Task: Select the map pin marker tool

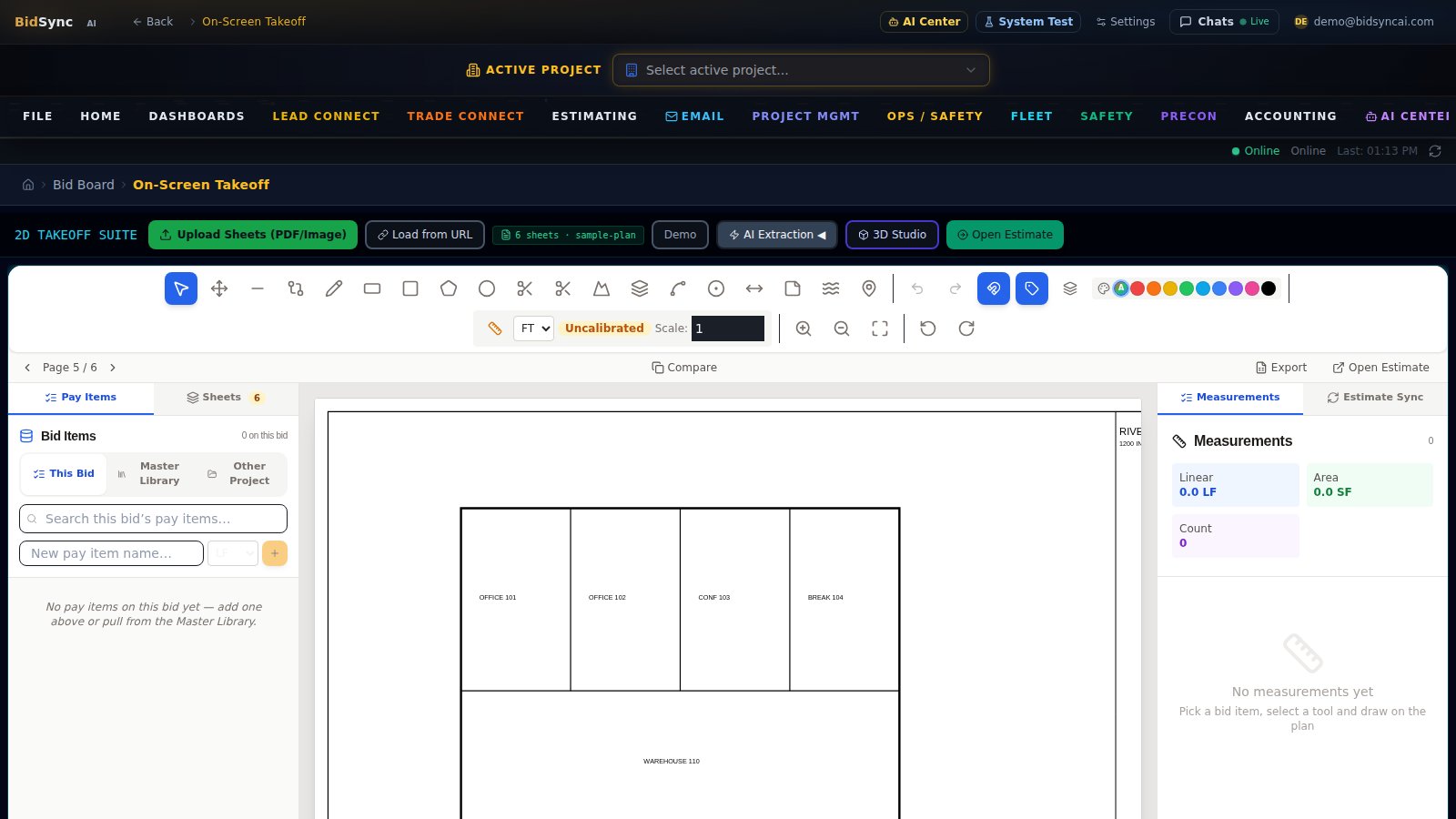Action: (x=869, y=288)
